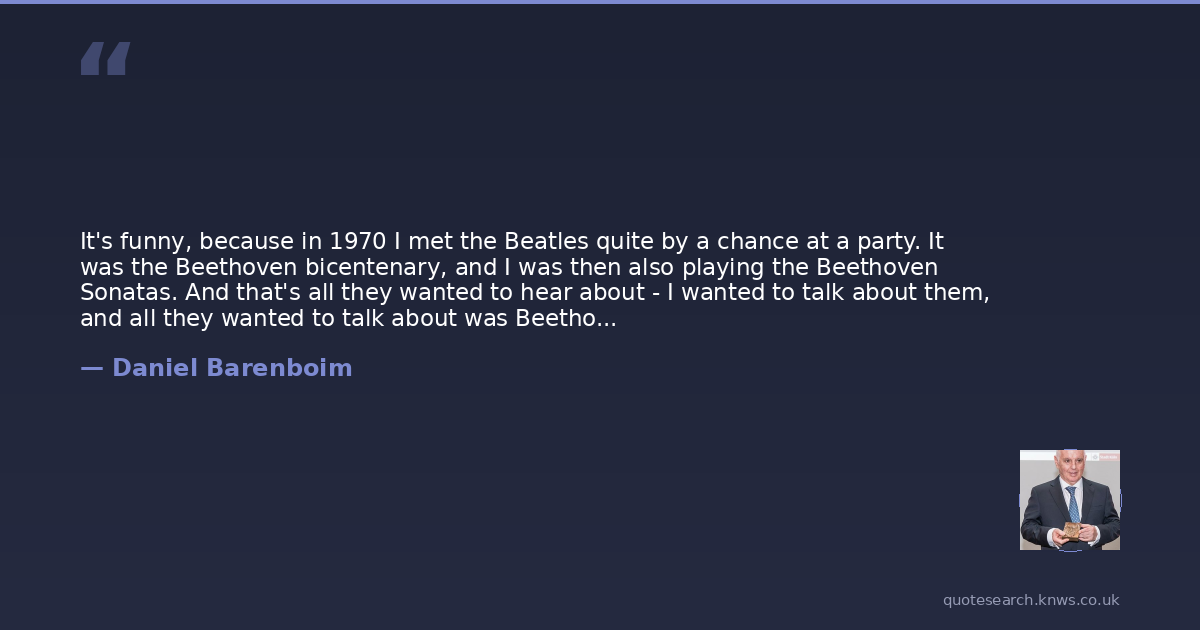Click the year "1970" in the quote
This screenshot has height=630, width=1200.
pyautogui.click(x=358, y=242)
